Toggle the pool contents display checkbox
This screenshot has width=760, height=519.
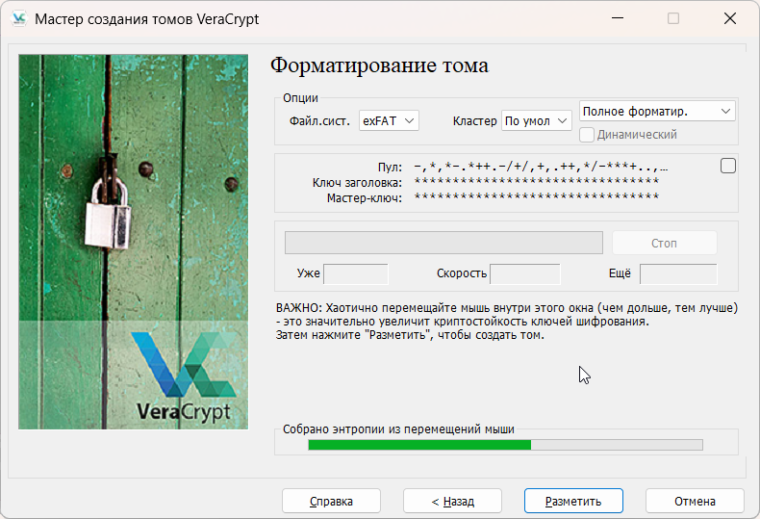pos(728,166)
